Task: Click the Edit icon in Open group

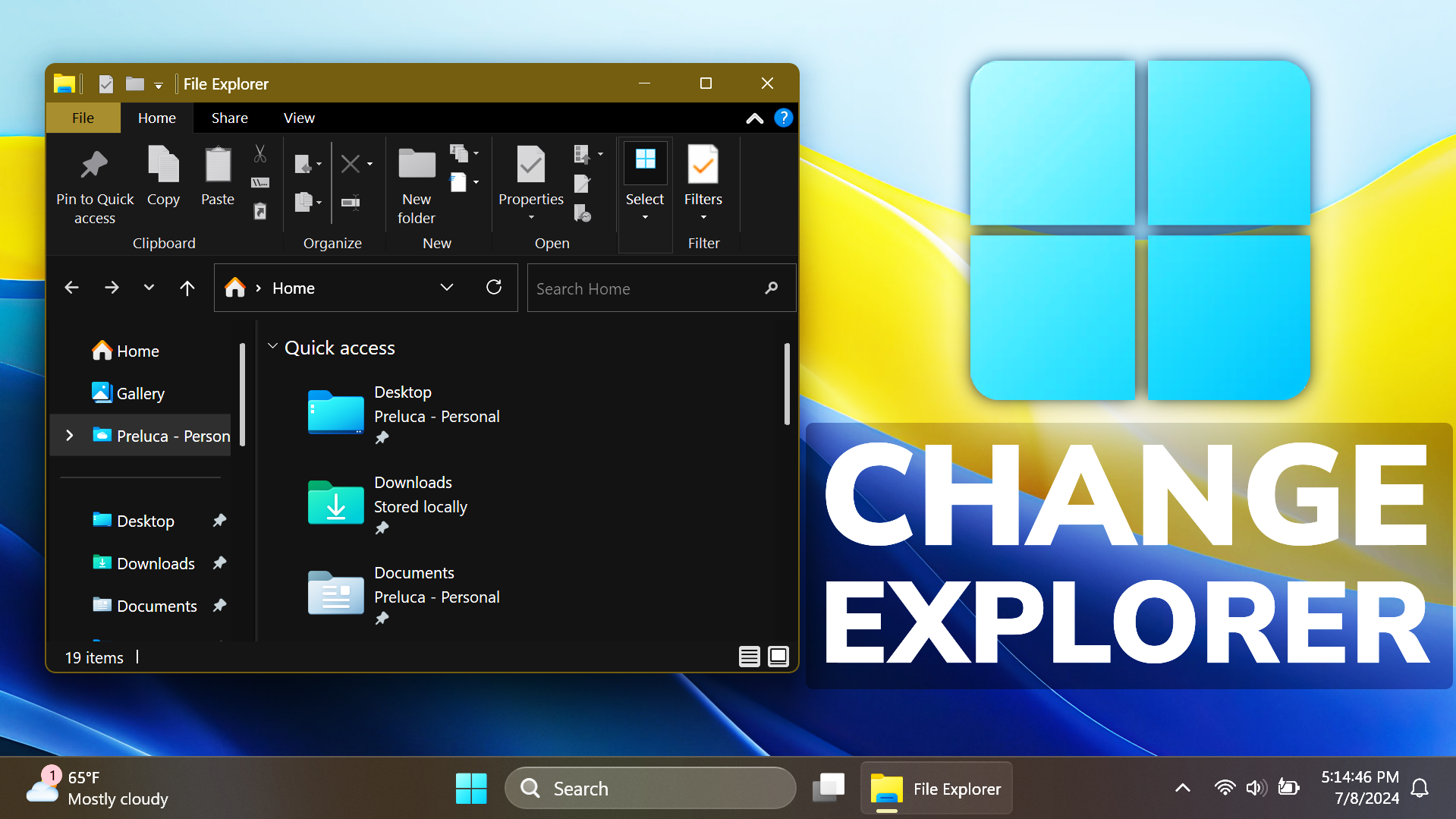Action: 582,184
